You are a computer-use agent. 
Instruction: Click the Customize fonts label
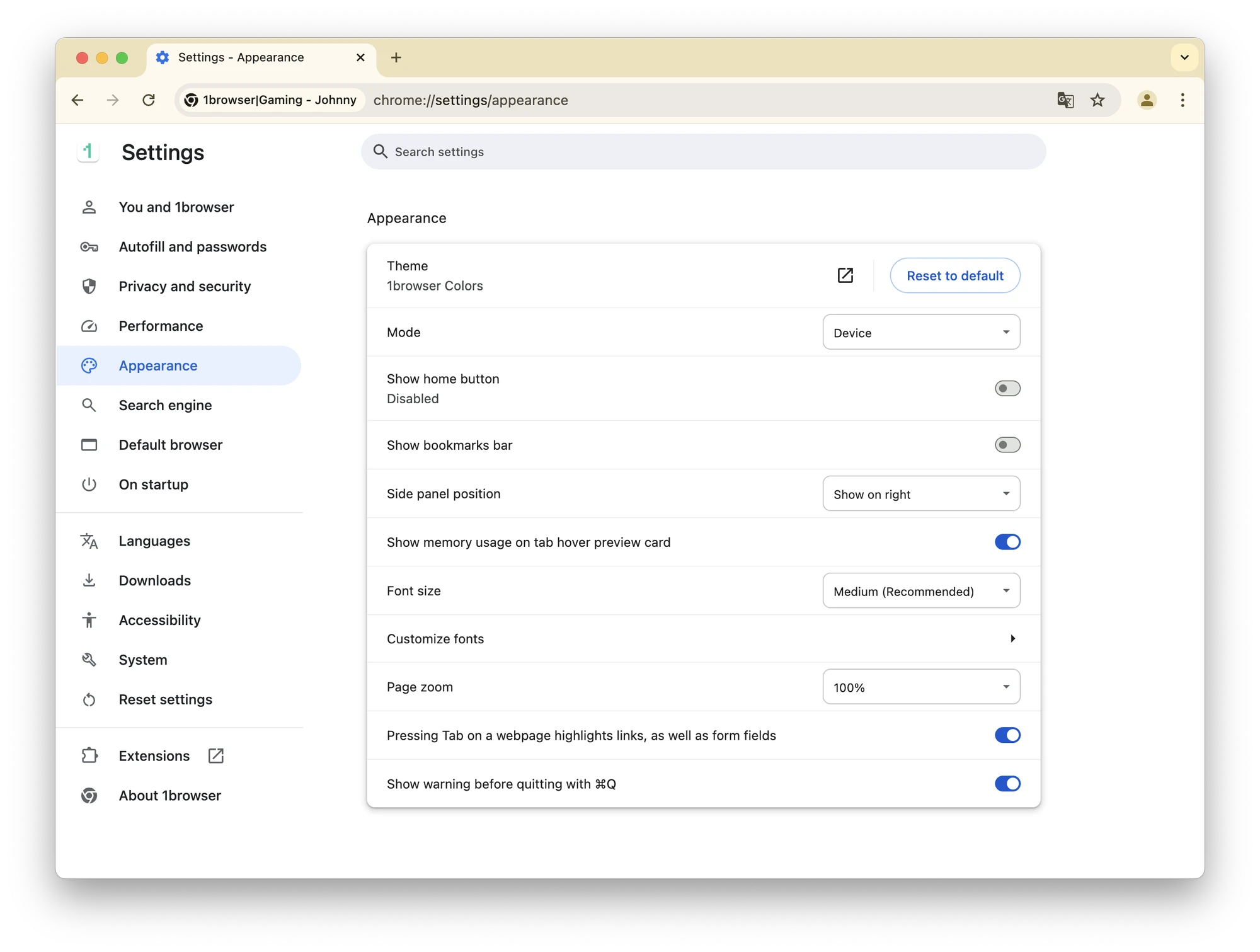(x=435, y=638)
